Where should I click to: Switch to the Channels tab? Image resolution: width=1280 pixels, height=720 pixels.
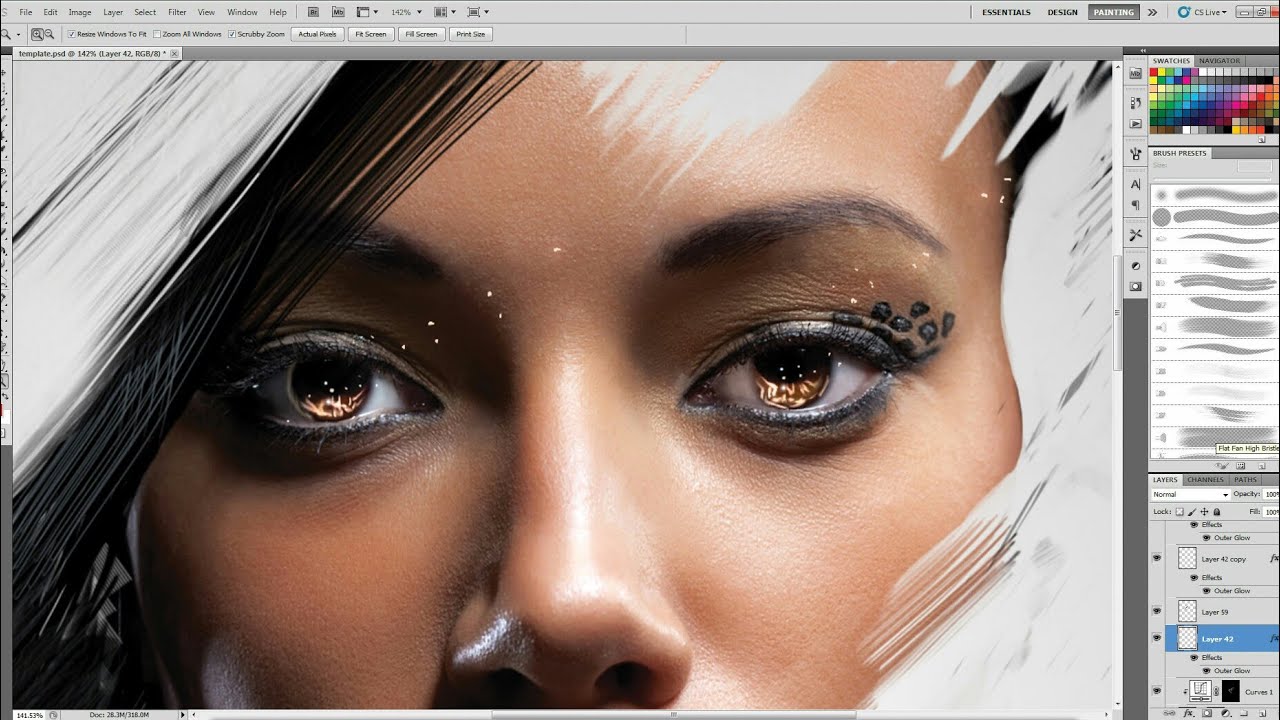point(1205,480)
